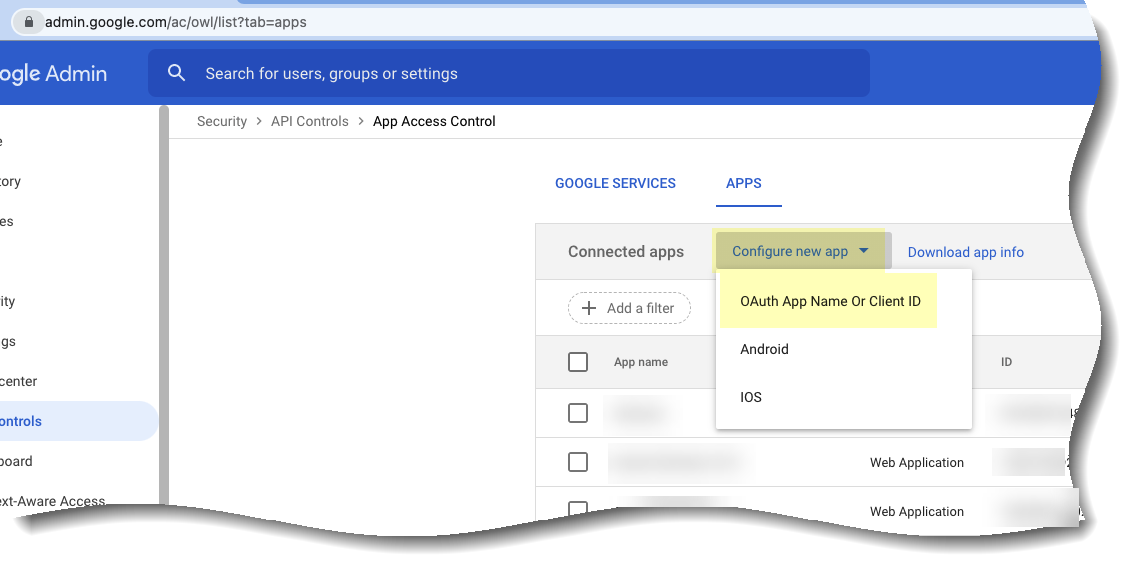Click the search magnifier icon
The width and height of the screenshot is (1134, 569).
(177, 73)
